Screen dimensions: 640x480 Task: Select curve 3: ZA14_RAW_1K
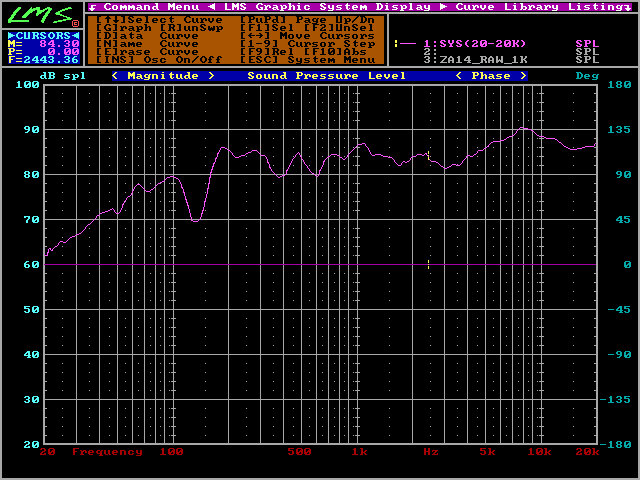point(476,60)
